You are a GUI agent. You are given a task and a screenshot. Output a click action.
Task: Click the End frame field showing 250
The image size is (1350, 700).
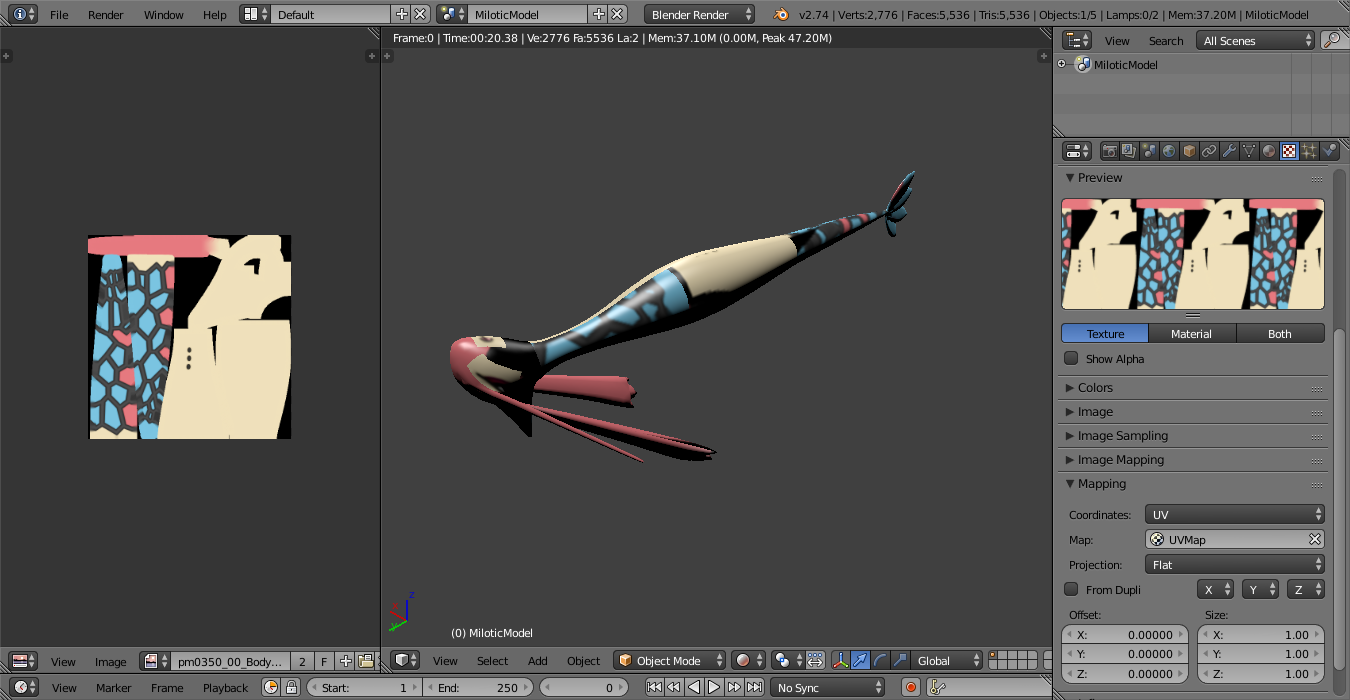click(477, 687)
